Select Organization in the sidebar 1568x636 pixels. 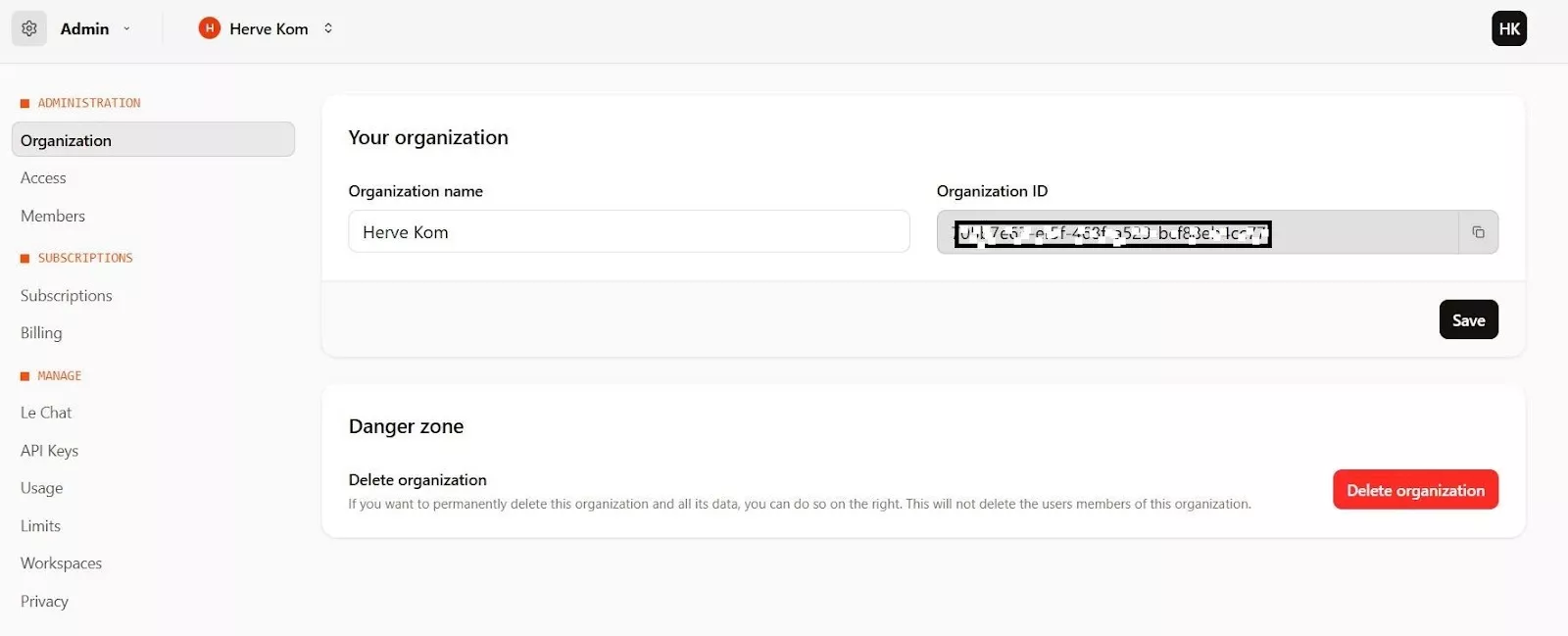click(153, 140)
